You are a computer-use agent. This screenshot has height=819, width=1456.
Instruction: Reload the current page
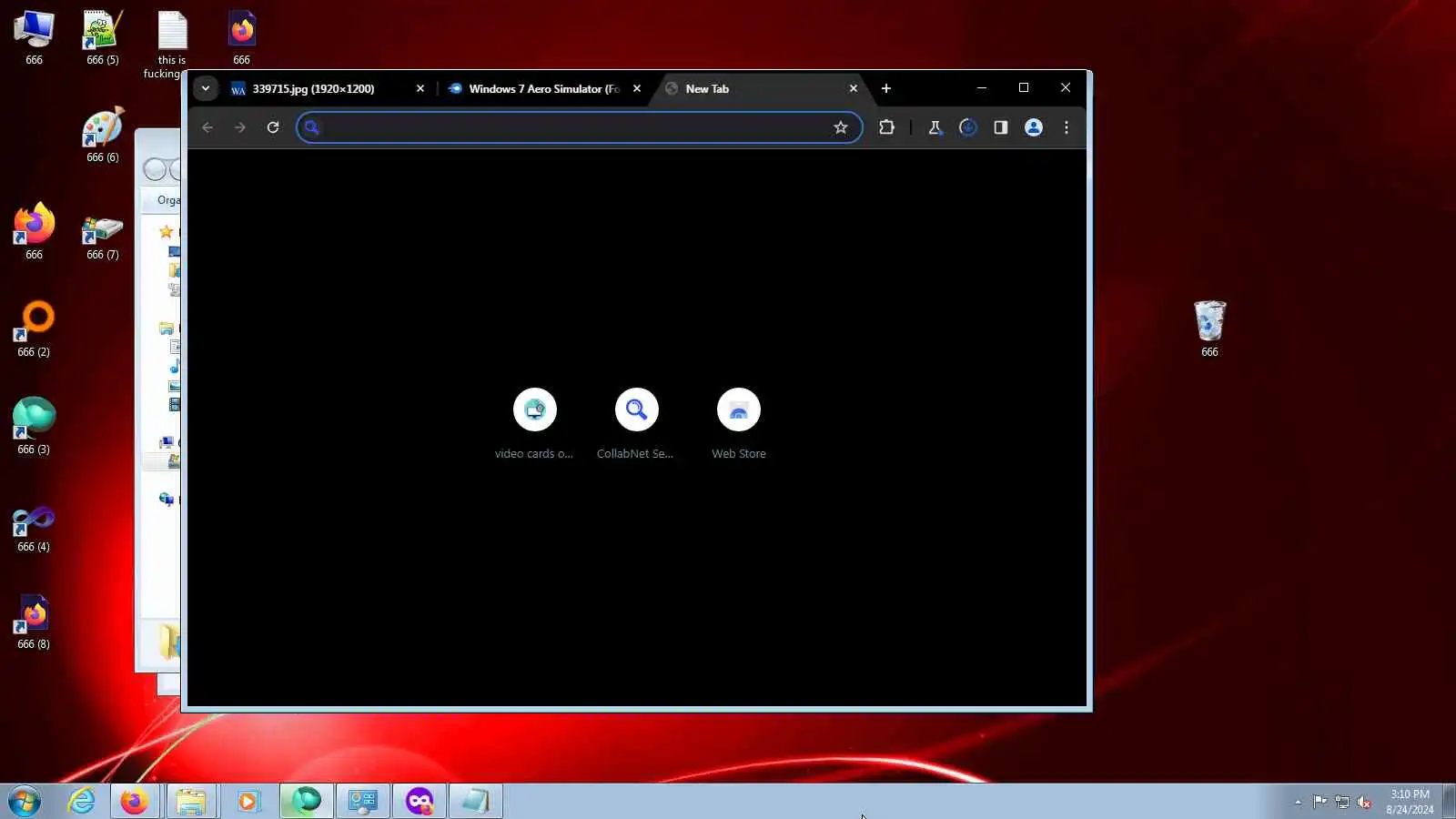[x=273, y=127]
